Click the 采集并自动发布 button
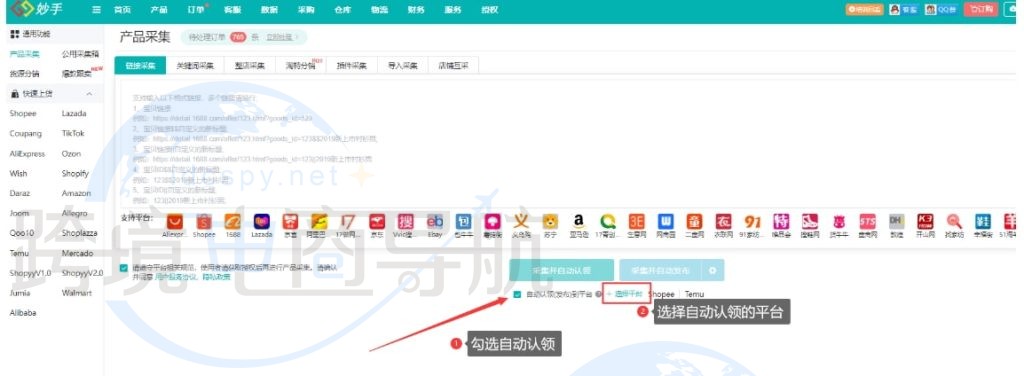This screenshot has width=1024, height=376. point(661,270)
